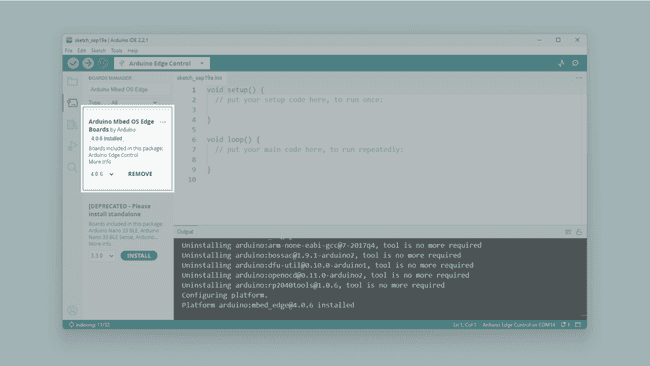Click the '4.0.6 installed' label
Screen dimensions: 650x366
pos(107,138)
